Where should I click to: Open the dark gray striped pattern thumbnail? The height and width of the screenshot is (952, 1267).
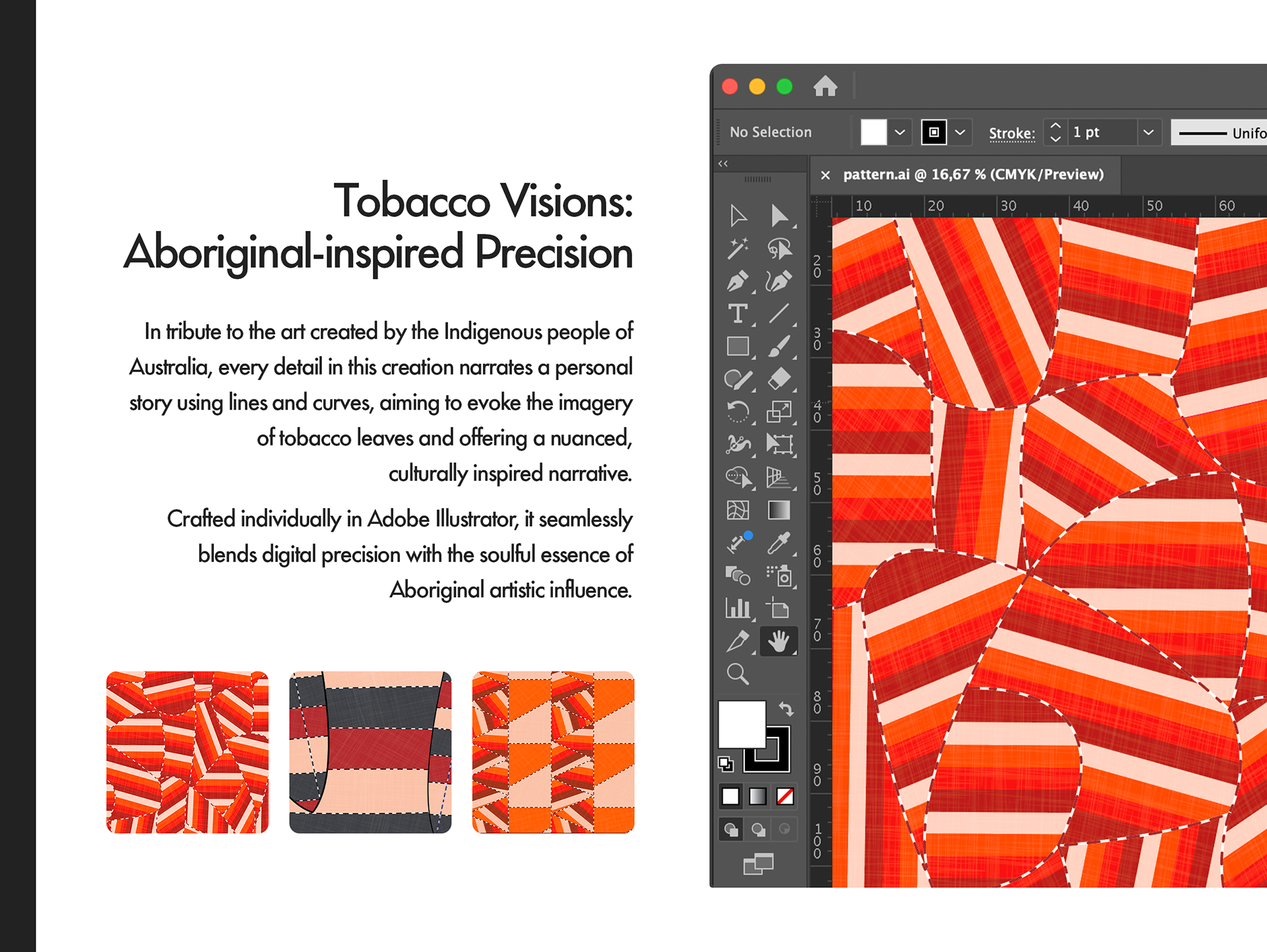click(x=370, y=752)
